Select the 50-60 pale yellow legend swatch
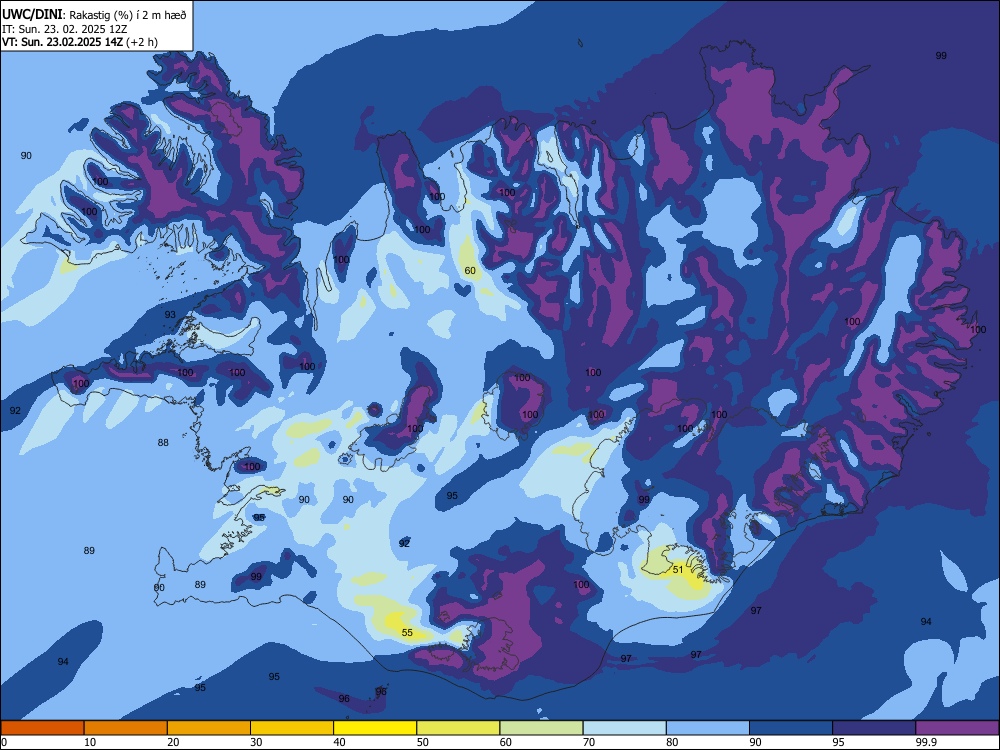Viewport: 1000px width, 750px height. point(458,728)
